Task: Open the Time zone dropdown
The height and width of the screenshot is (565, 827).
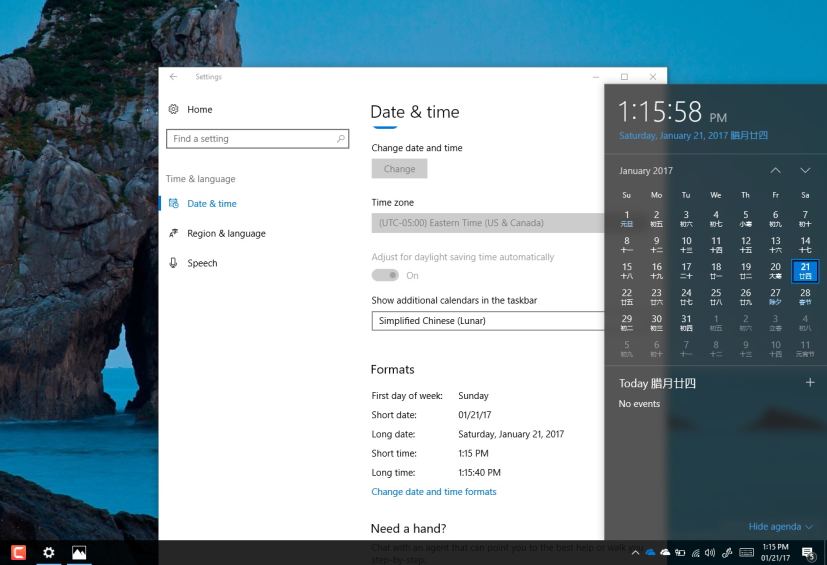Action: pyautogui.click(x=488, y=222)
